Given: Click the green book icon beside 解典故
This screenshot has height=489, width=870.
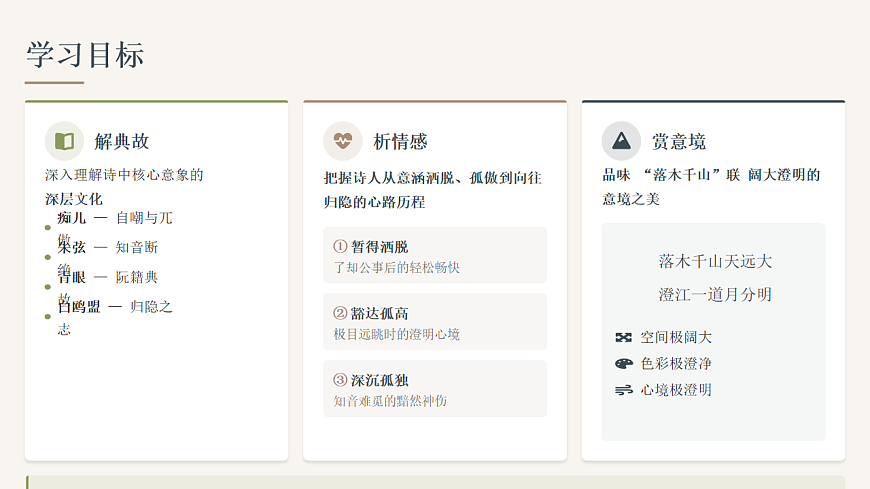Looking at the screenshot, I should (64, 141).
